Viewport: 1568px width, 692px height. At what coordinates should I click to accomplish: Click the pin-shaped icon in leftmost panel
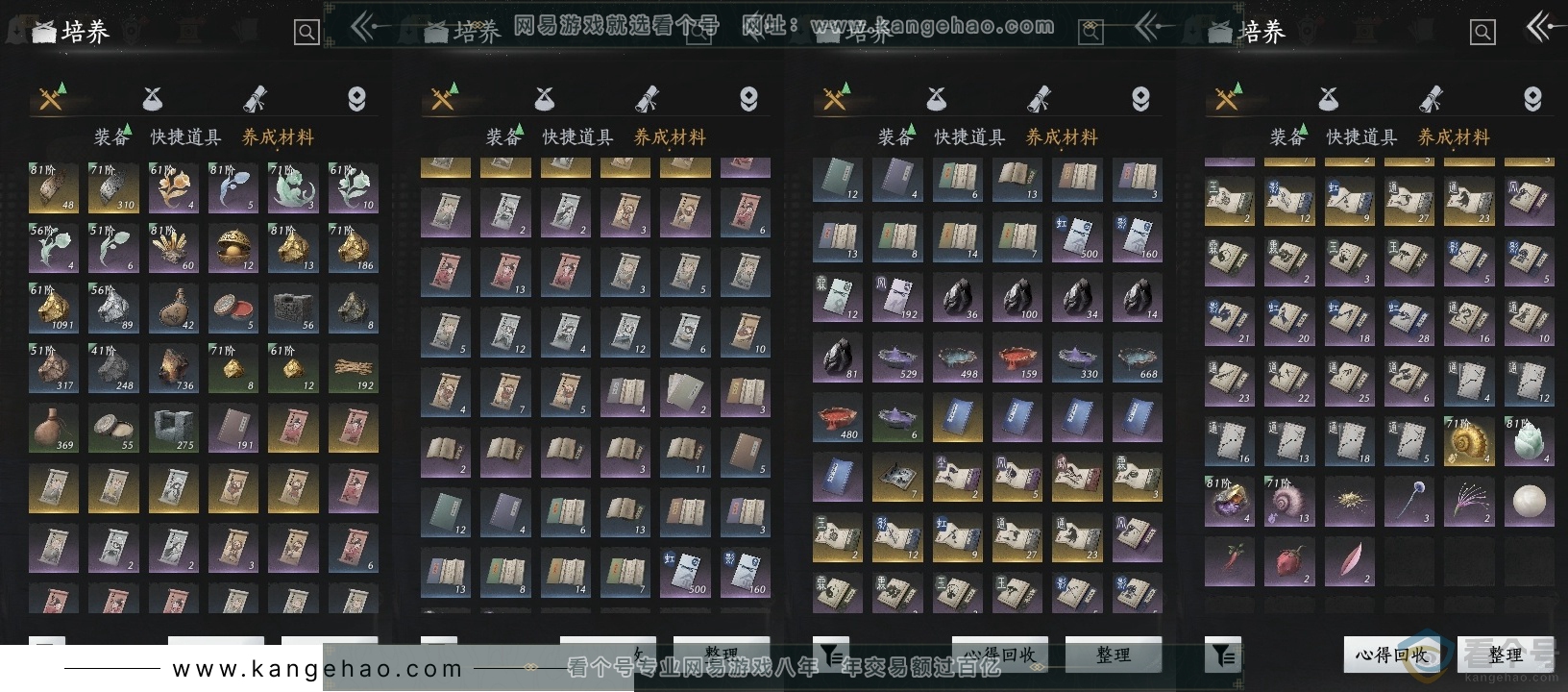coord(356,98)
